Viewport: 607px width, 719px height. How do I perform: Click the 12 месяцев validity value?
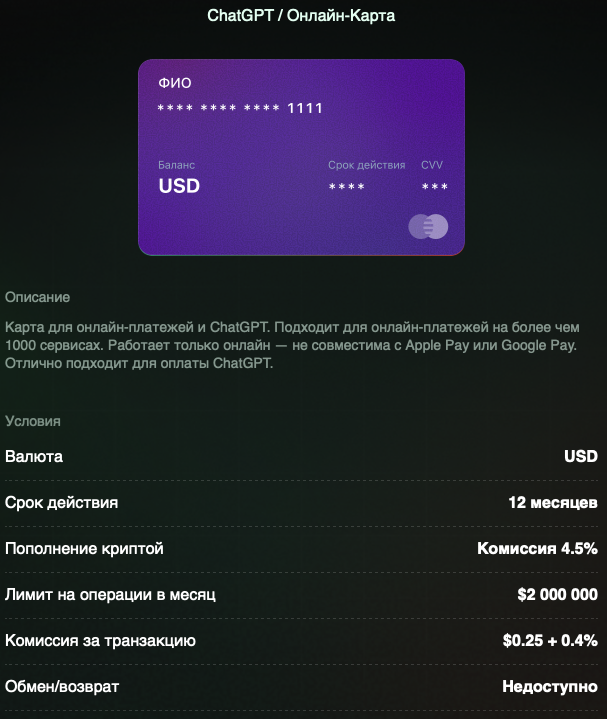tap(553, 502)
